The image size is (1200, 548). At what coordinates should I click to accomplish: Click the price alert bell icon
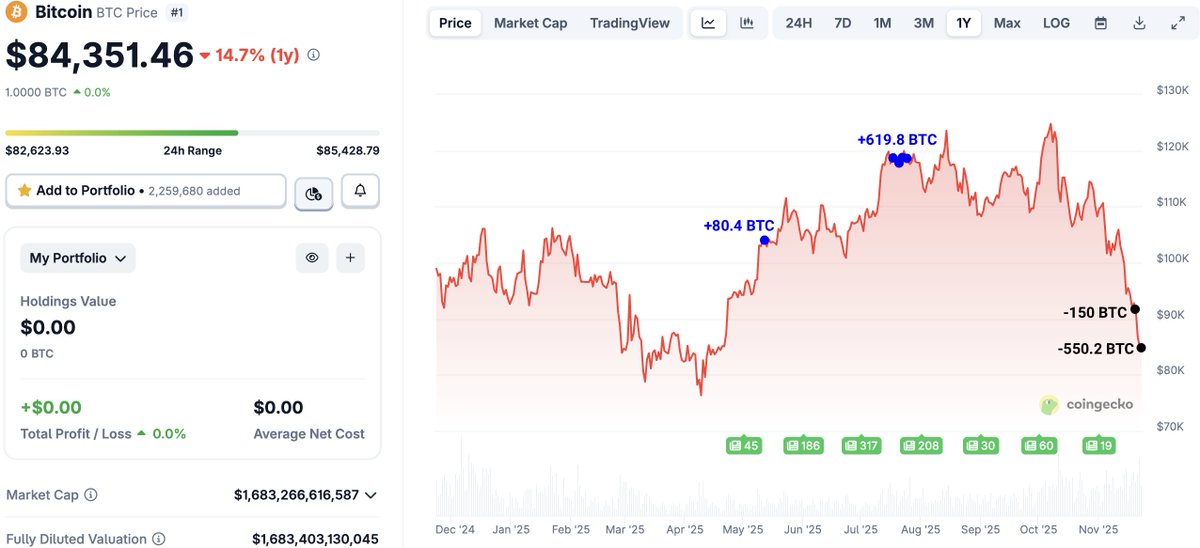[360, 191]
